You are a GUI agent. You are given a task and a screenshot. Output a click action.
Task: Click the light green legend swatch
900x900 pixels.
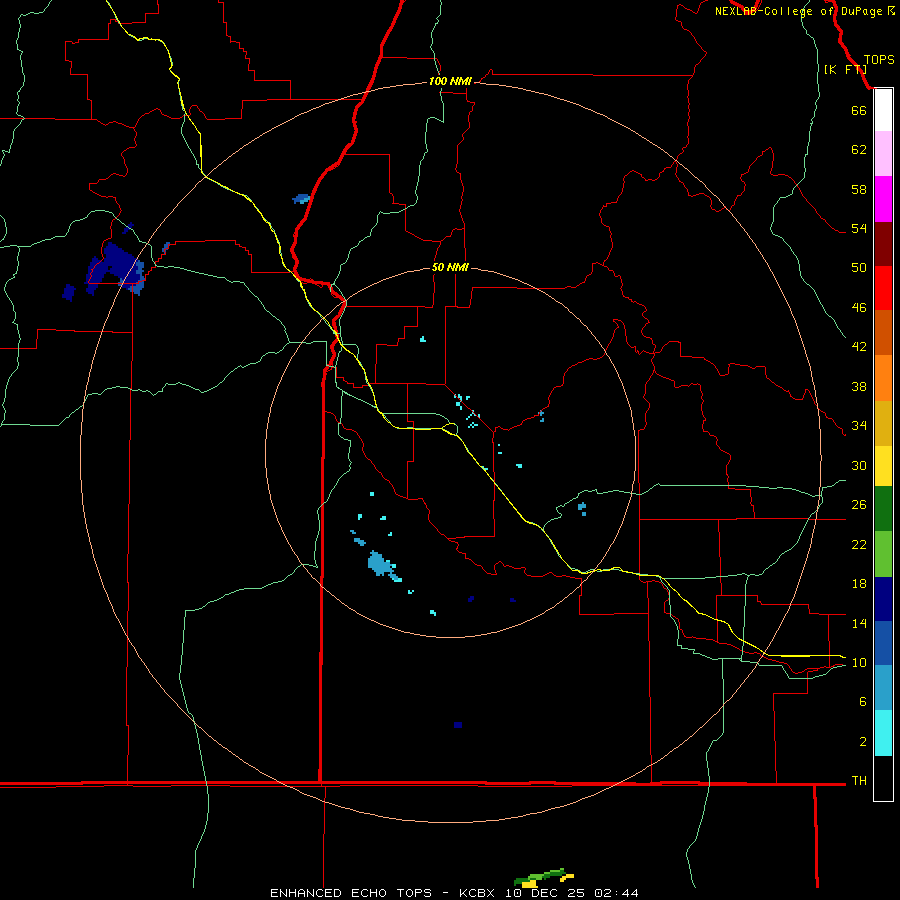tap(883, 554)
